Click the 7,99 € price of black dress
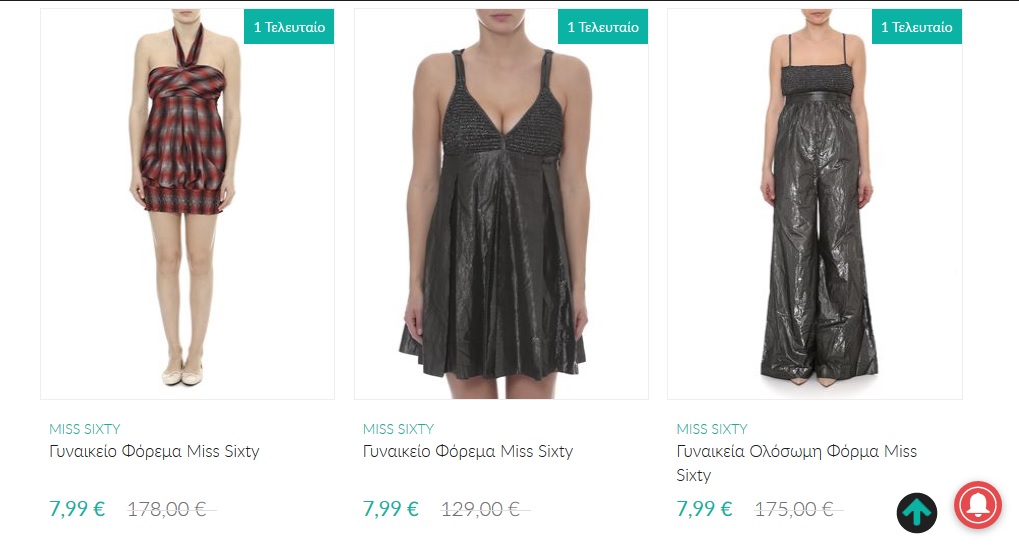Screen dimensions: 1019x549 [391, 509]
